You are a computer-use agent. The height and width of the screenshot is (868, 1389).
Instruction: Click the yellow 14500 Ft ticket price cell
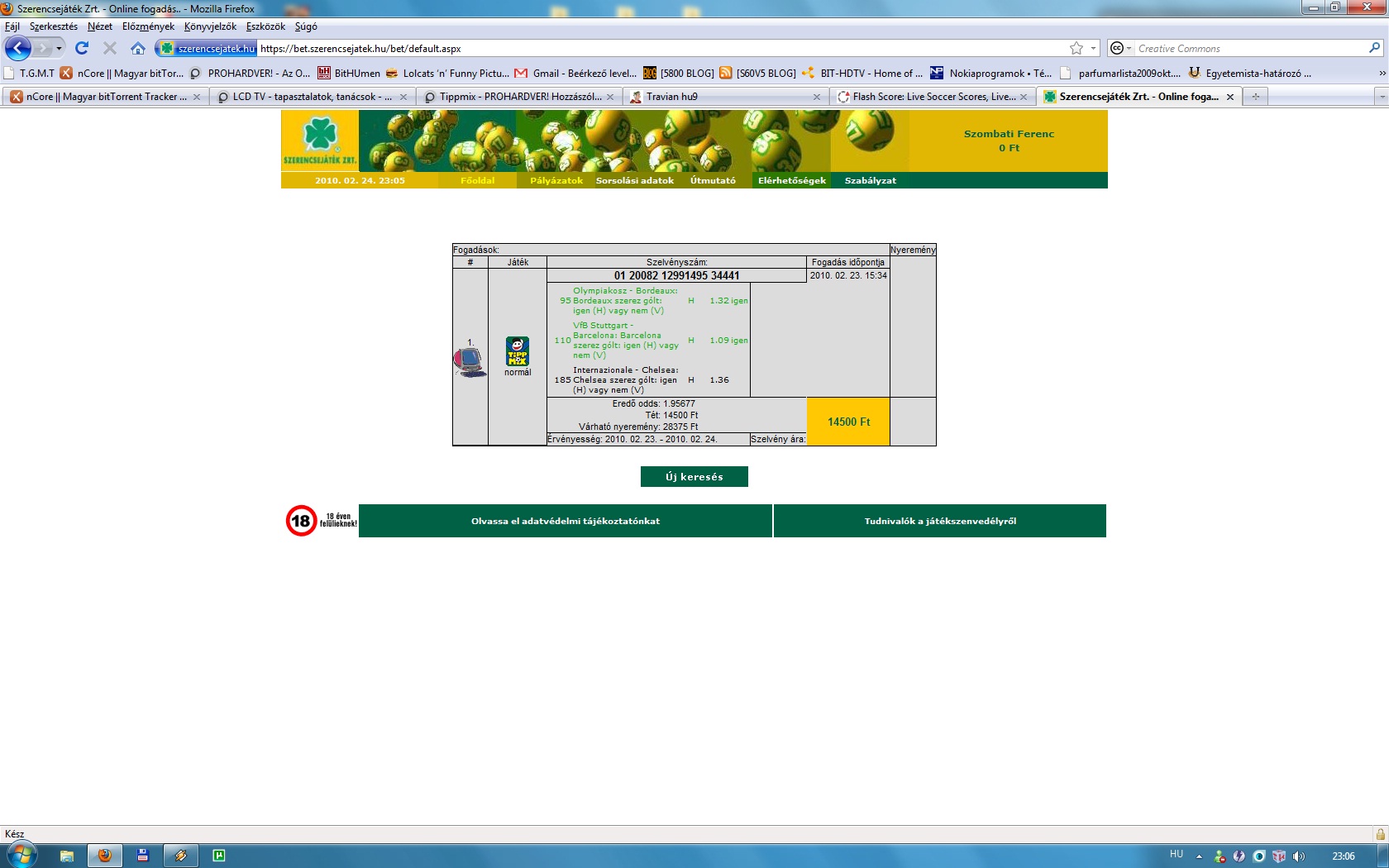[x=848, y=422]
